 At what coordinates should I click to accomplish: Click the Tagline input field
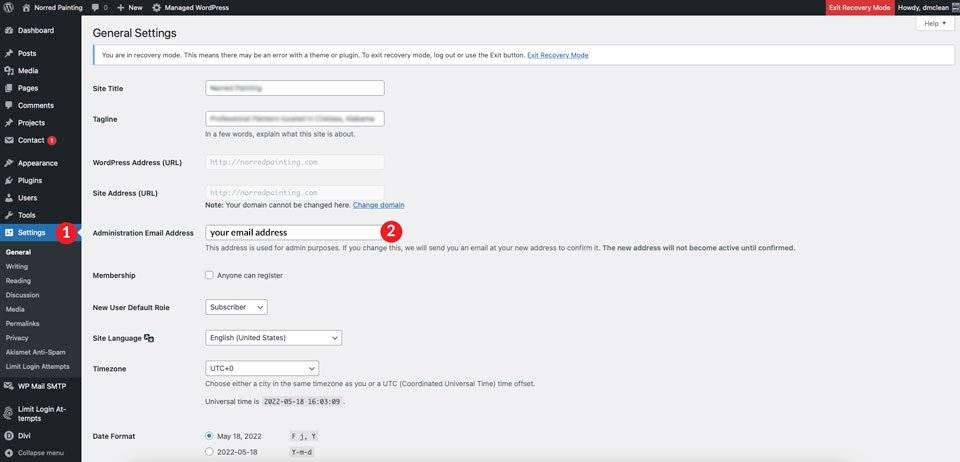click(x=295, y=119)
